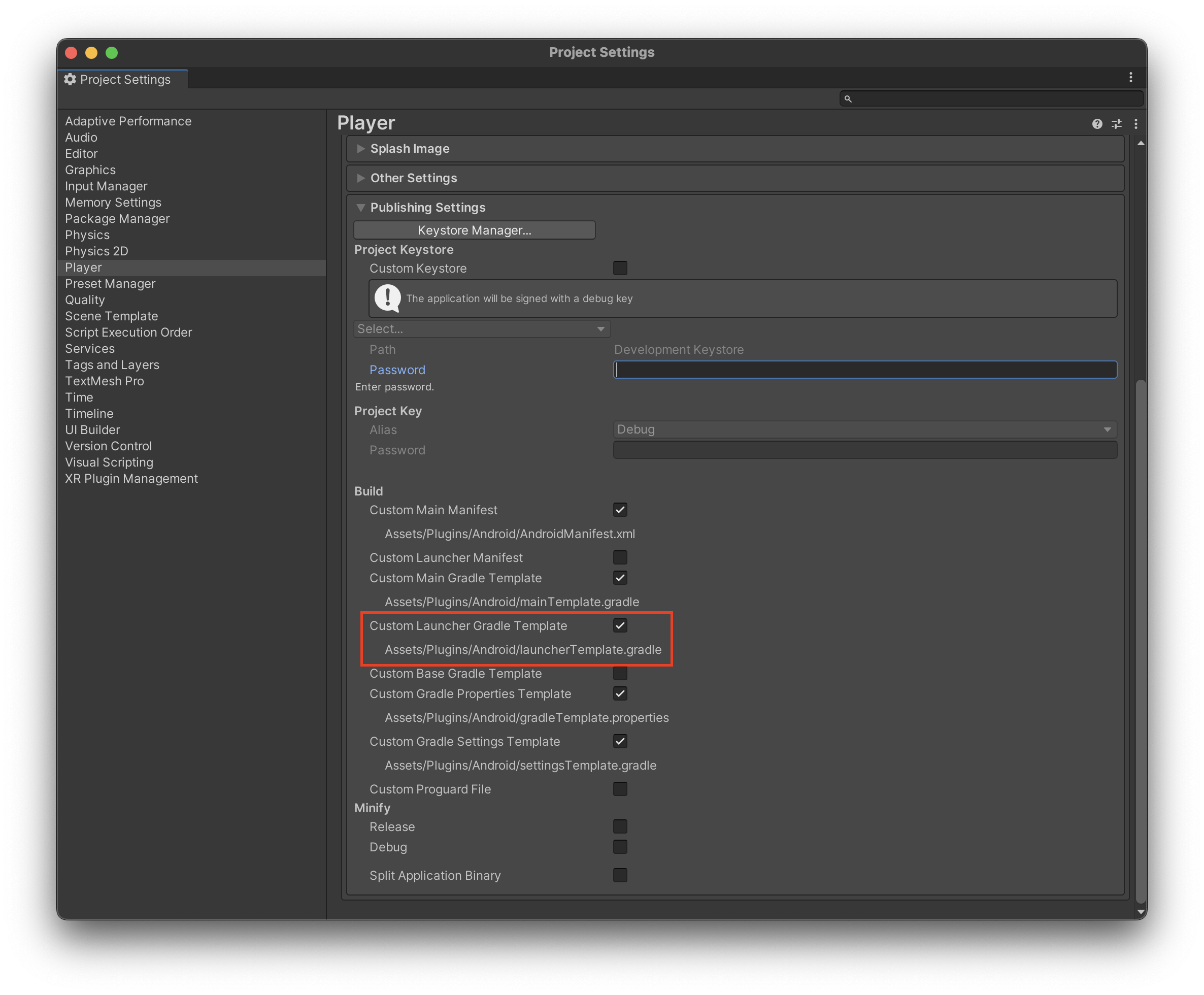Focus the keystore Password field
The image size is (1204, 995).
864,370
